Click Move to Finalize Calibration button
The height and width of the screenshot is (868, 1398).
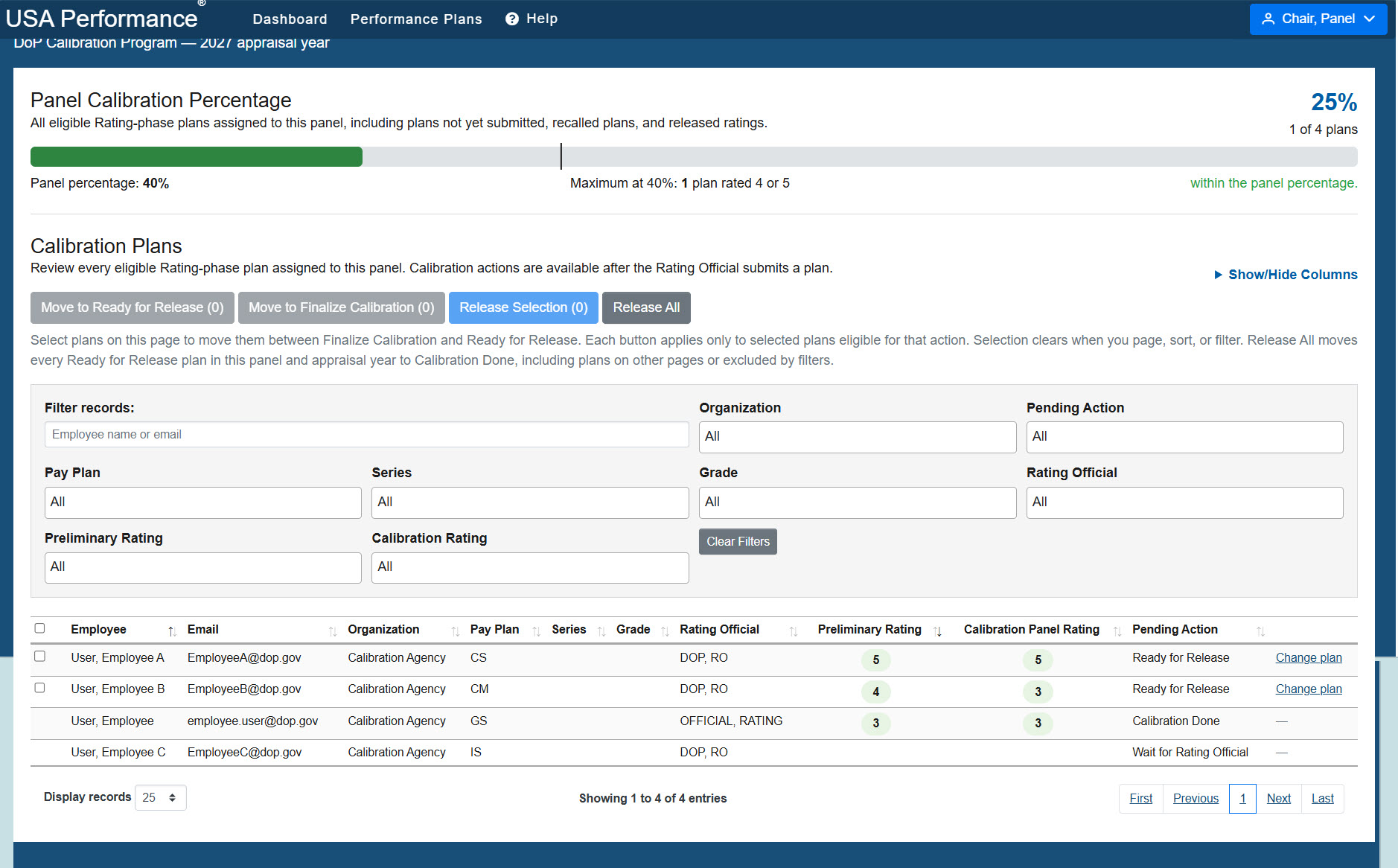coord(341,307)
